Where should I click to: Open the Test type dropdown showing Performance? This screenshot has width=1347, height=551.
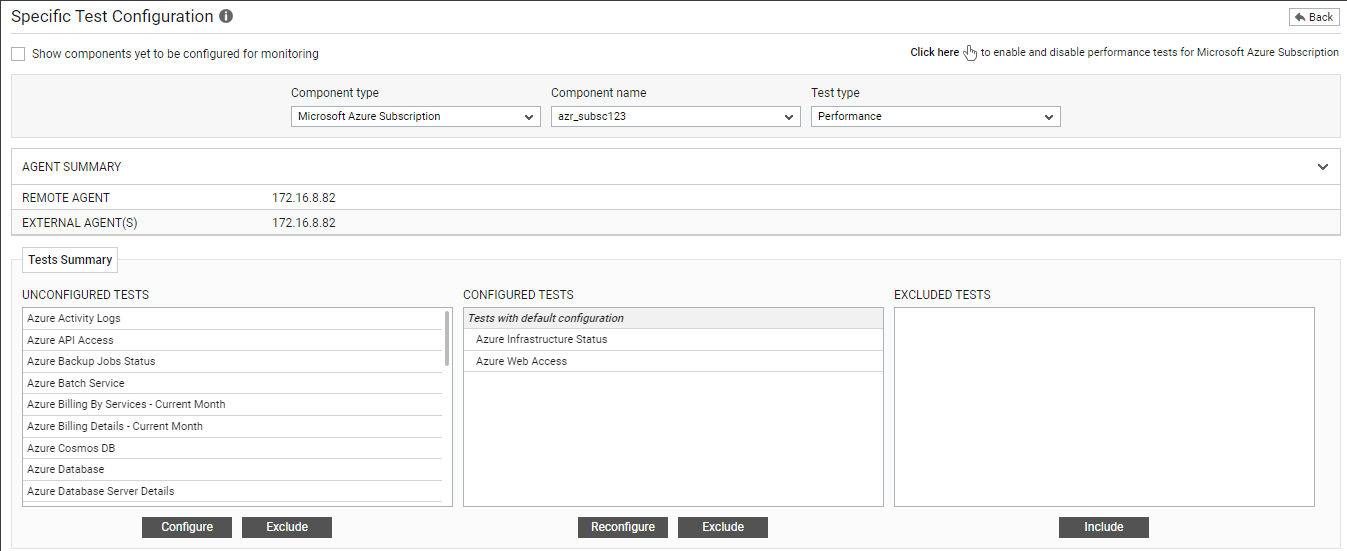click(936, 117)
